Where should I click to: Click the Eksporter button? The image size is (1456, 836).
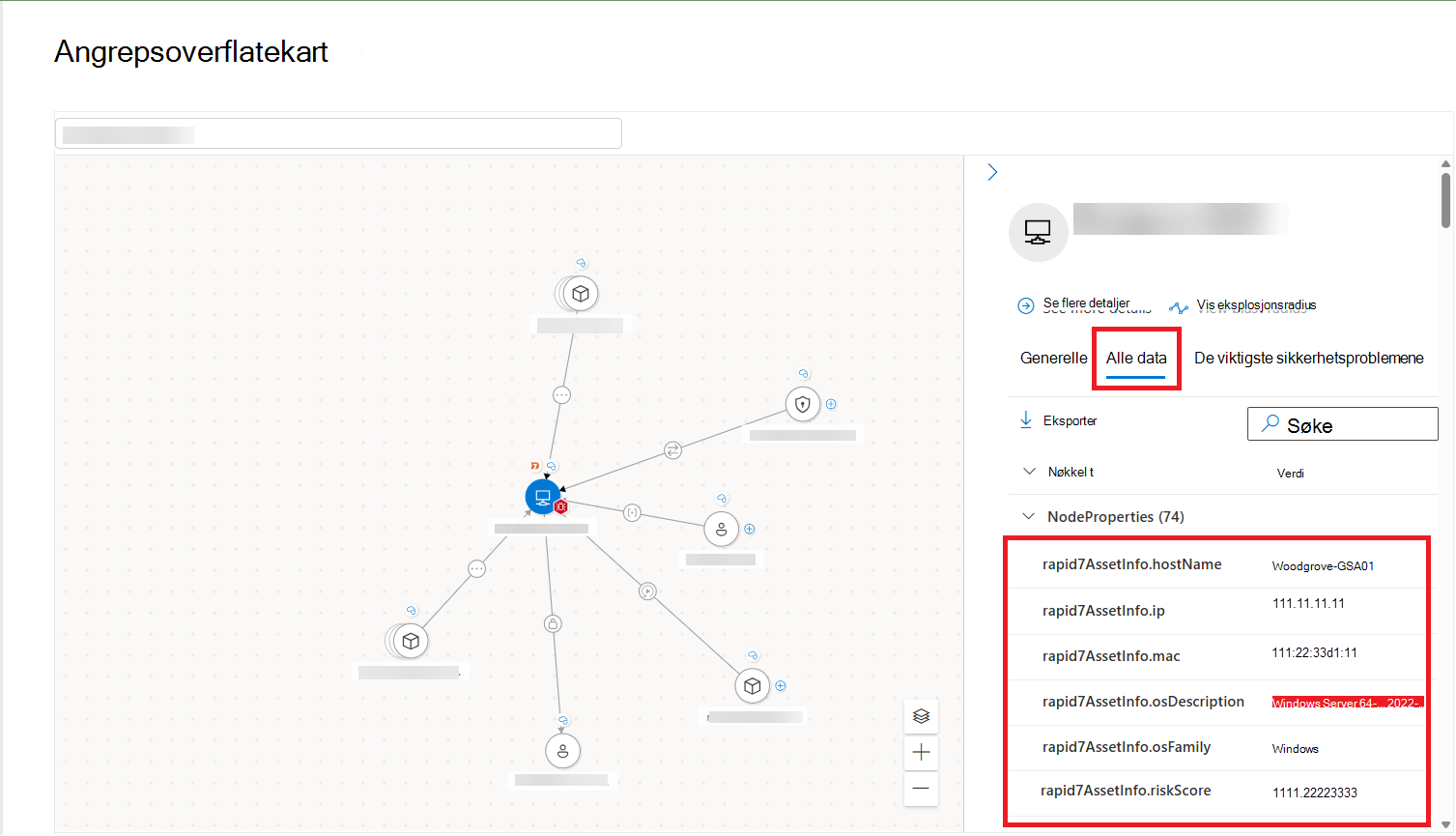point(1059,420)
